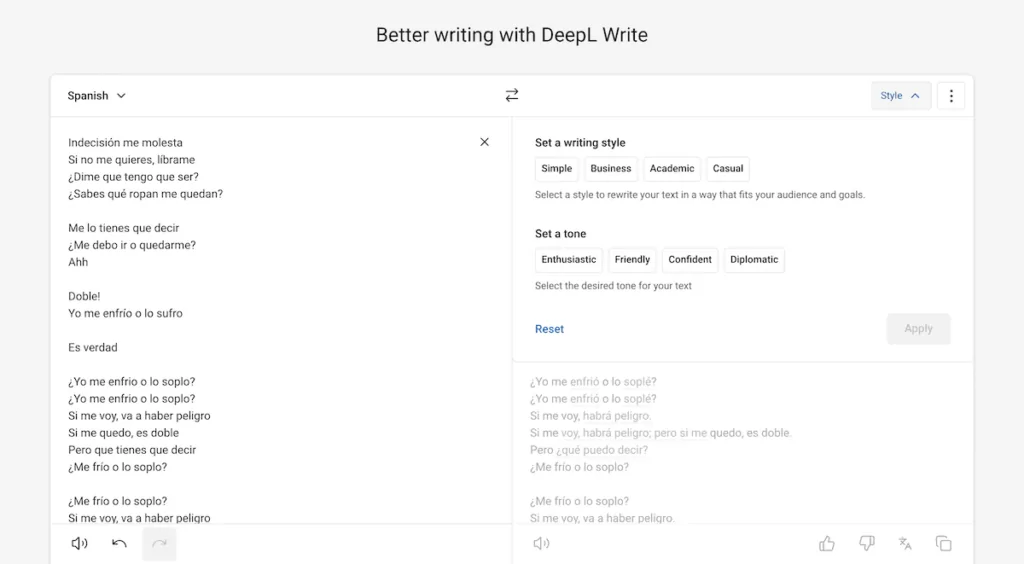The image size is (1024, 564).
Task: Set the tone to Friendly
Action: [632, 260]
